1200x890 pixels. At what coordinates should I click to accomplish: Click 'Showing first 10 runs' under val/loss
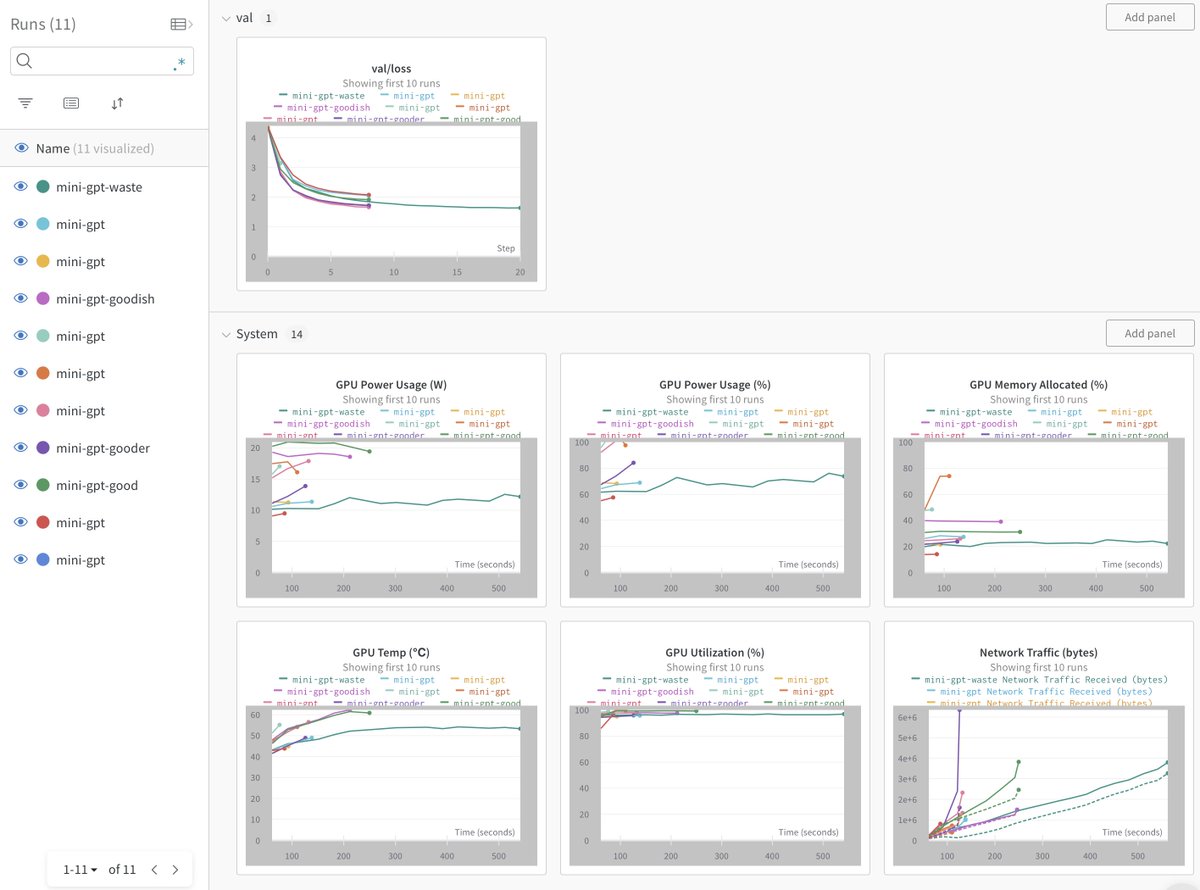coord(391,83)
